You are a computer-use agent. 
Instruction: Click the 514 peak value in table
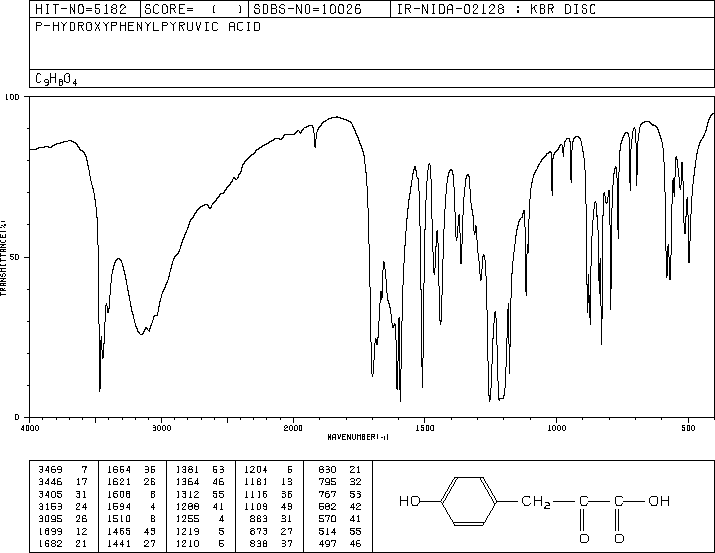(x=327, y=532)
